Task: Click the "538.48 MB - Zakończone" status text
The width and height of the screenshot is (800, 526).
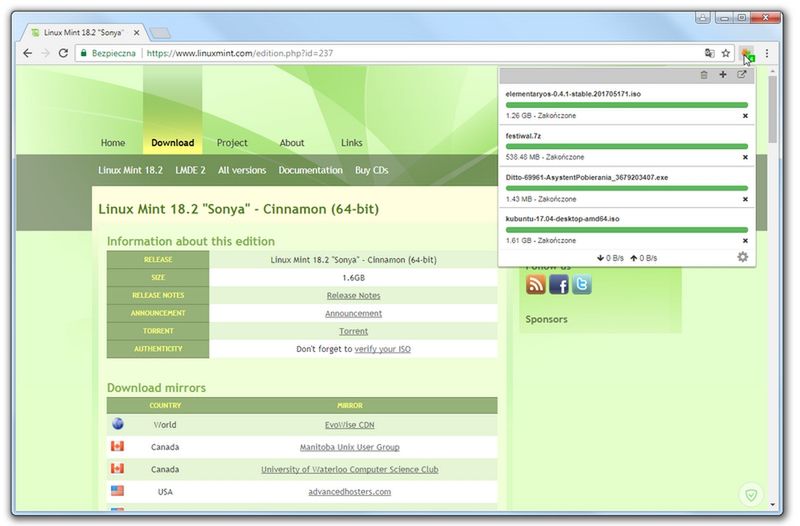Action: click(x=545, y=157)
